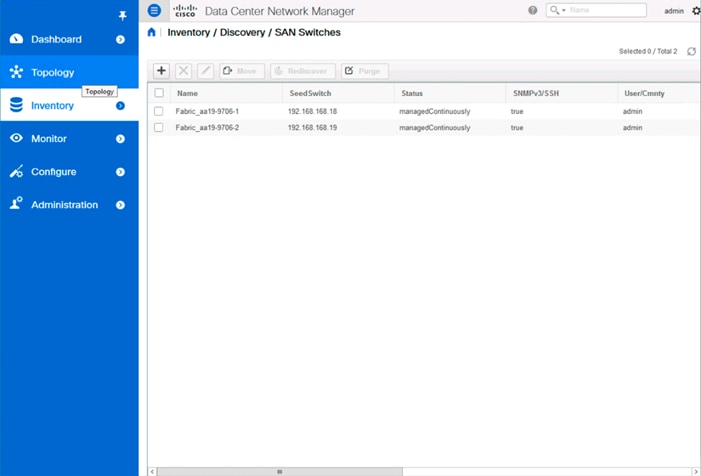Click the Selected 0 / Total 2 counter
701x476 pixels.
[648, 51]
